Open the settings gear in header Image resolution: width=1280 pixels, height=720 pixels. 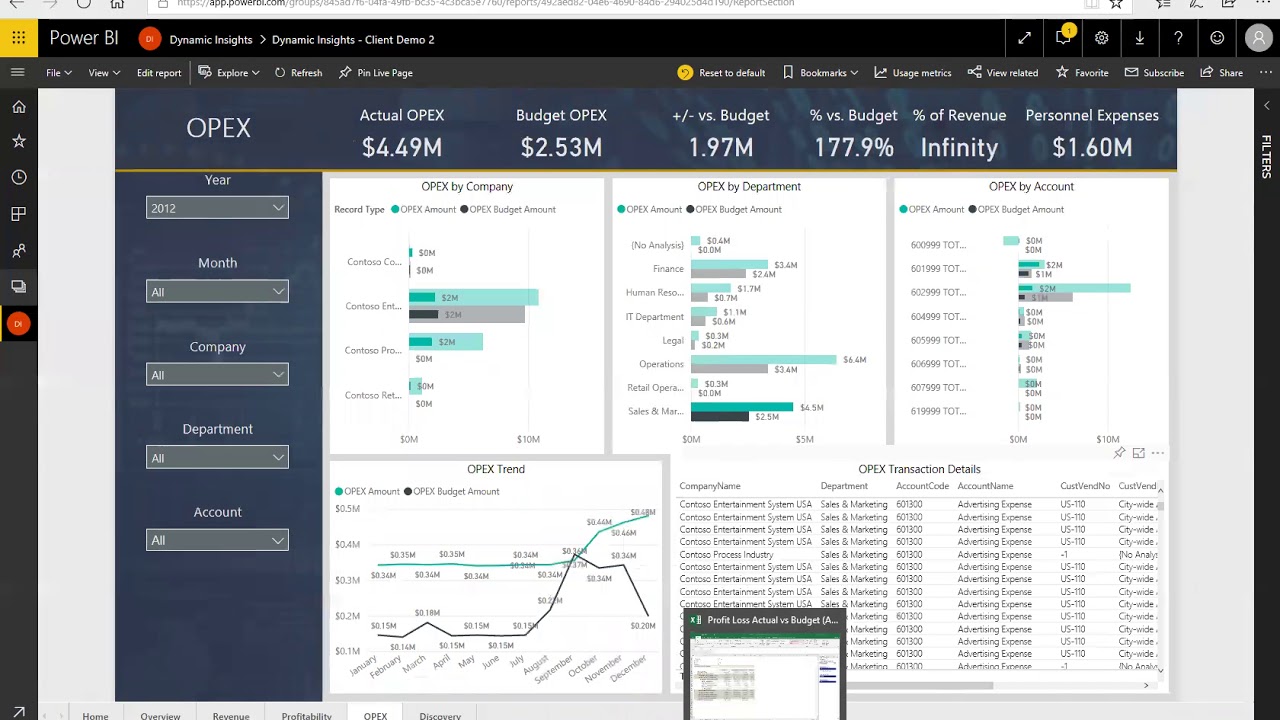1101,39
